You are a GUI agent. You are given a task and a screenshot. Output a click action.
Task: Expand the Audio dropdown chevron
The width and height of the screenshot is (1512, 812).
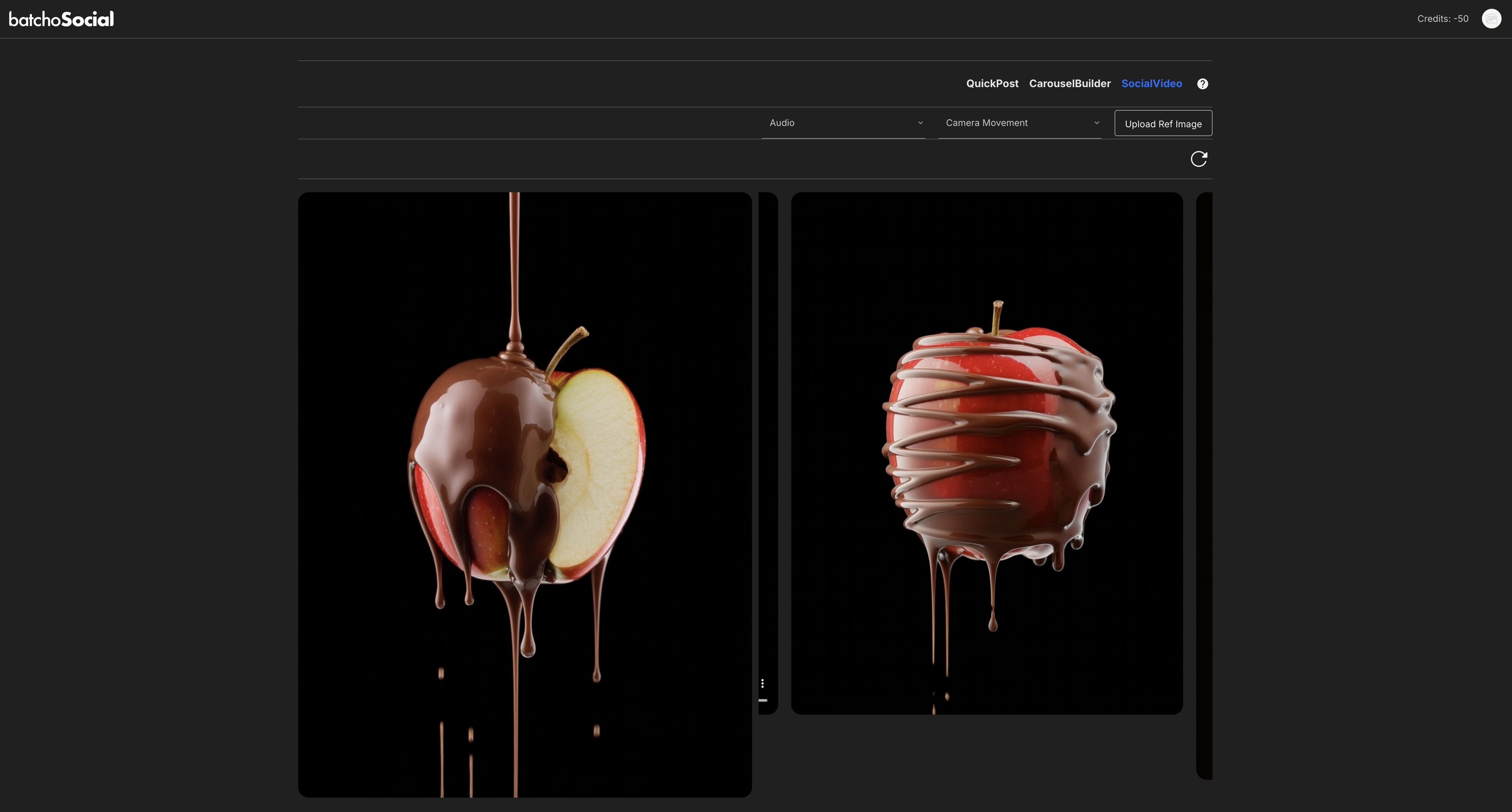click(x=920, y=123)
